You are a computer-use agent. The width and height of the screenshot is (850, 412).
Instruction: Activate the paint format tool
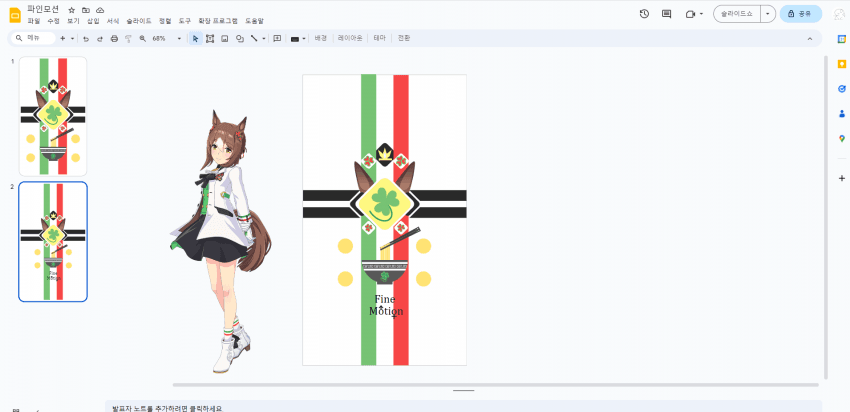[x=128, y=38]
